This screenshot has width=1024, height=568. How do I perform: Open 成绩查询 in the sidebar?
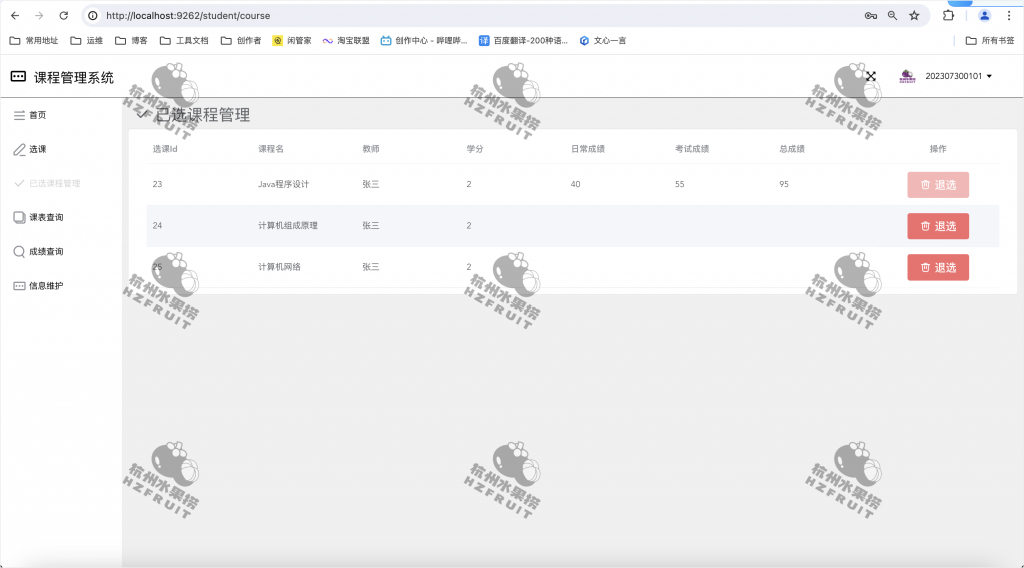point(61,252)
